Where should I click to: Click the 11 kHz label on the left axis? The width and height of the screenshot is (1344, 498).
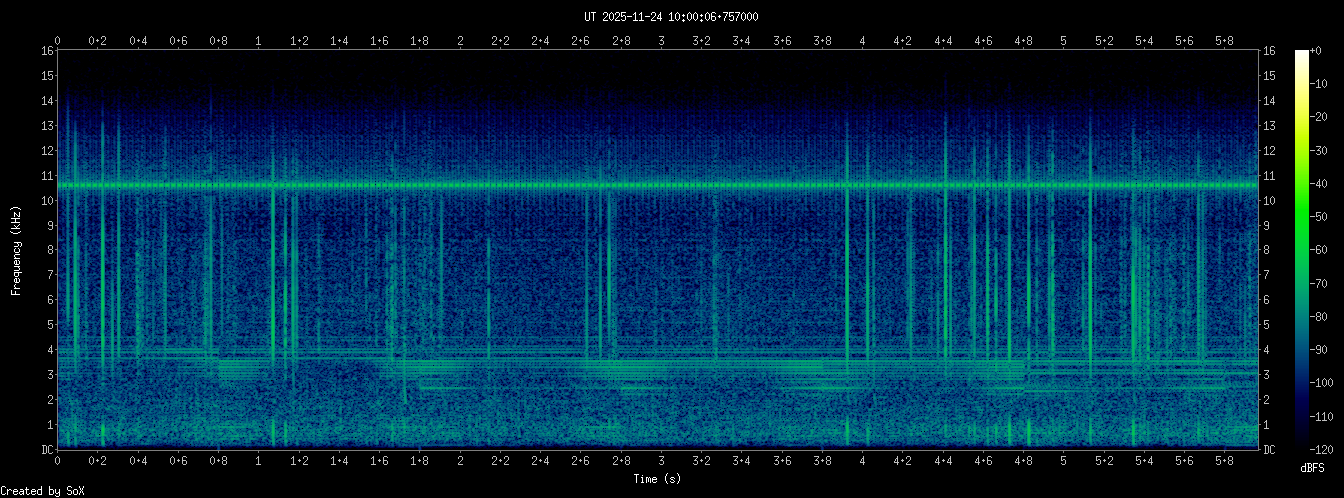[x=46, y=176]
